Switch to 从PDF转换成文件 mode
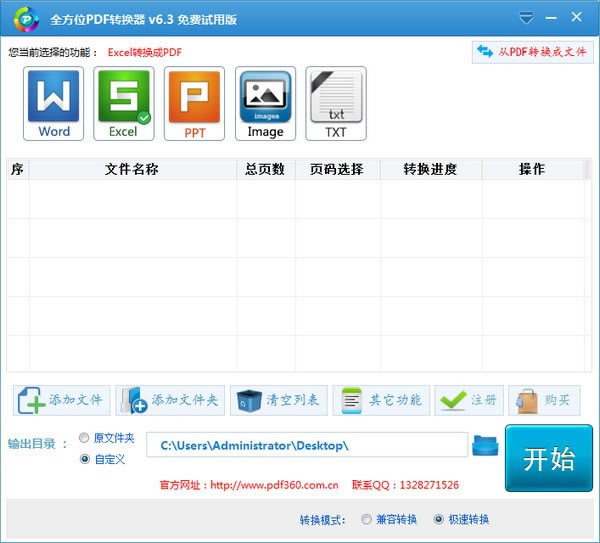This screenshot has width=600, height=543. 531,51
